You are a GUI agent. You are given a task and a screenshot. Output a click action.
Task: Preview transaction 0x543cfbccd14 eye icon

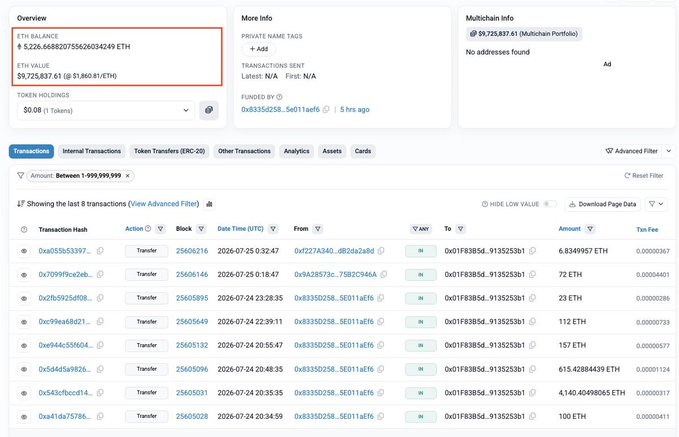point(24,393)
